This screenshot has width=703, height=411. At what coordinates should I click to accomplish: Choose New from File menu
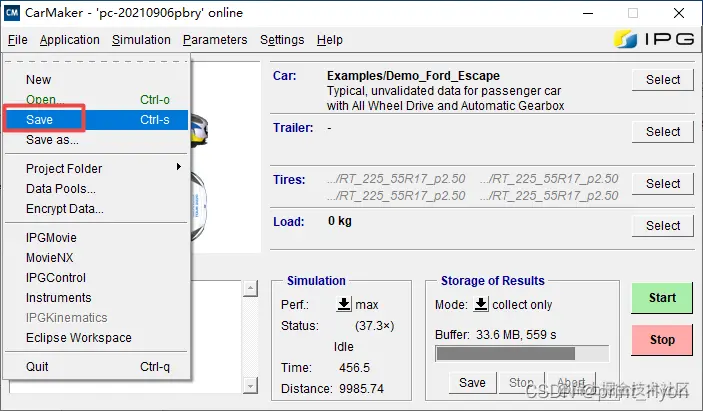point(96,80)
